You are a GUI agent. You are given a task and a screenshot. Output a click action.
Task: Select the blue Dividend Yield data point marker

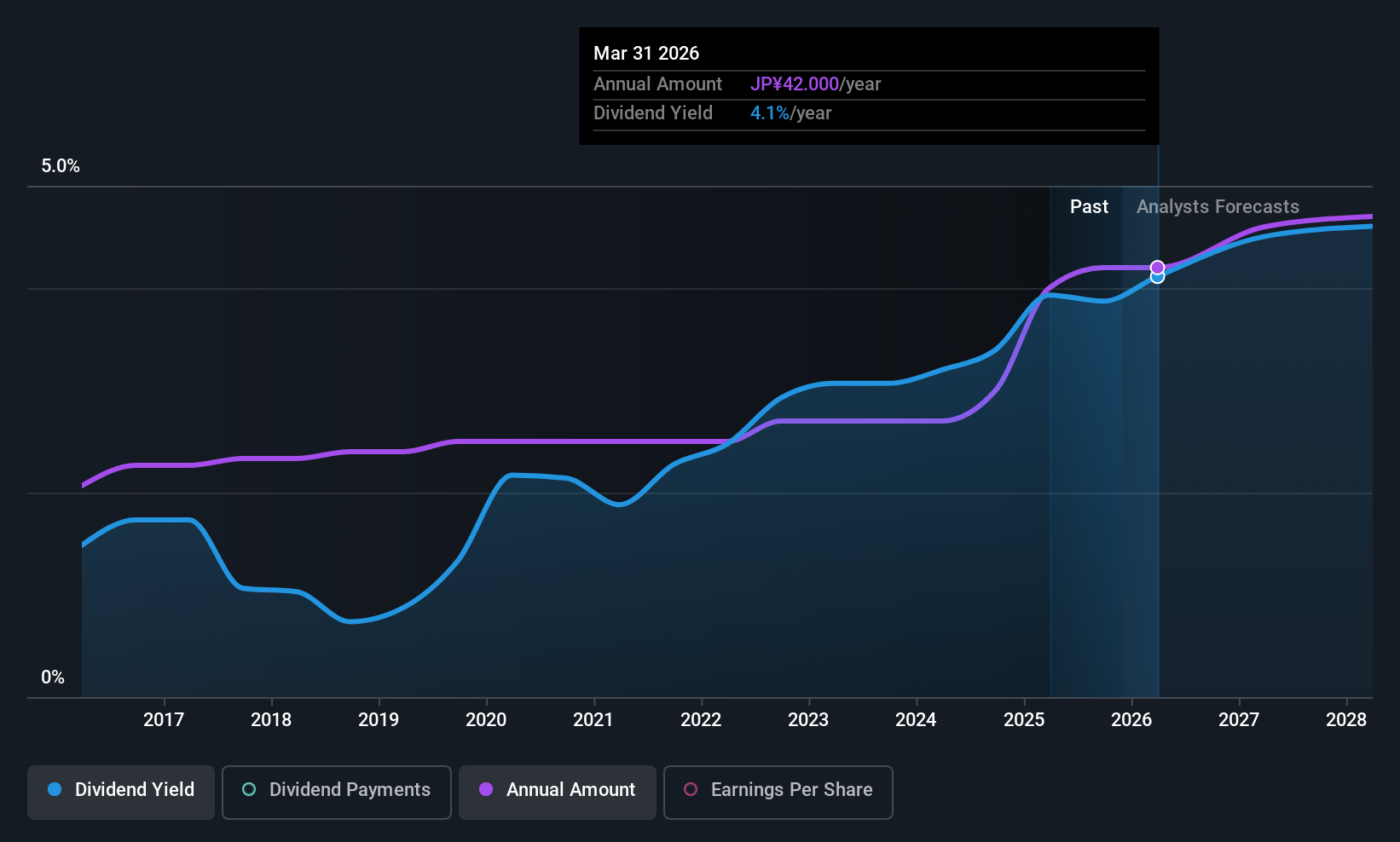[x=1157, y=278]
